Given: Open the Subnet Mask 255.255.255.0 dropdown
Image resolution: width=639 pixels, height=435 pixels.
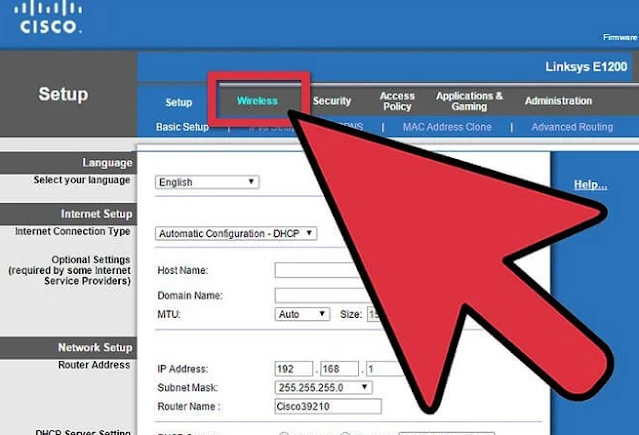Looking at the screenshot, I should click(324, 387).
